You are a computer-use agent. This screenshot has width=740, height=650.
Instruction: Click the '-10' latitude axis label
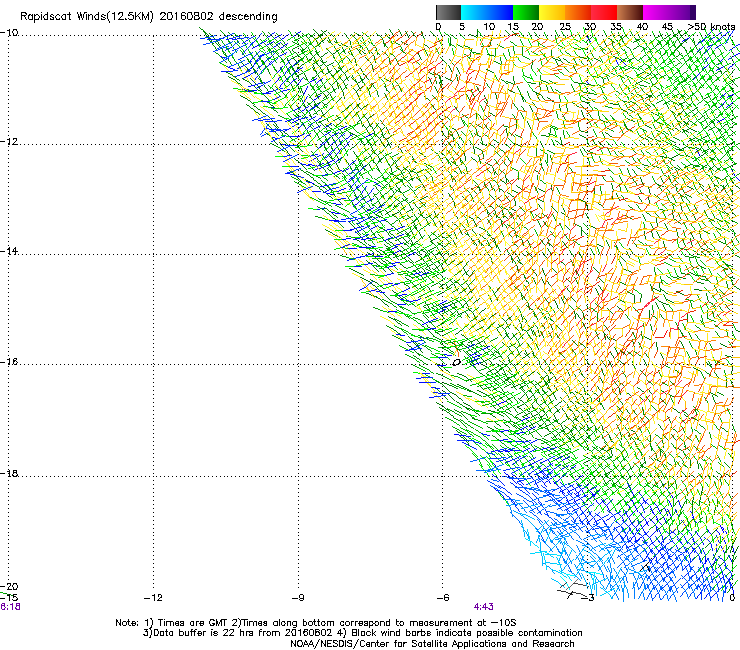(x=9, y=33)
